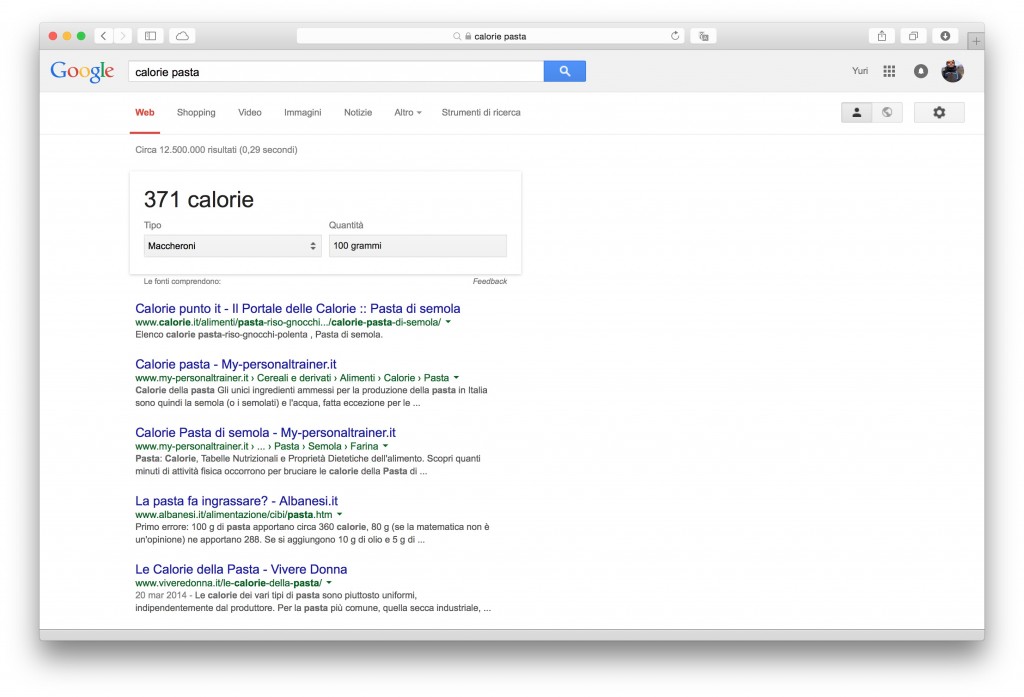This screenshot has height=697, width=1024.
Task: Switch to public results with globe toggle
Action: click(x=886, y=112)
